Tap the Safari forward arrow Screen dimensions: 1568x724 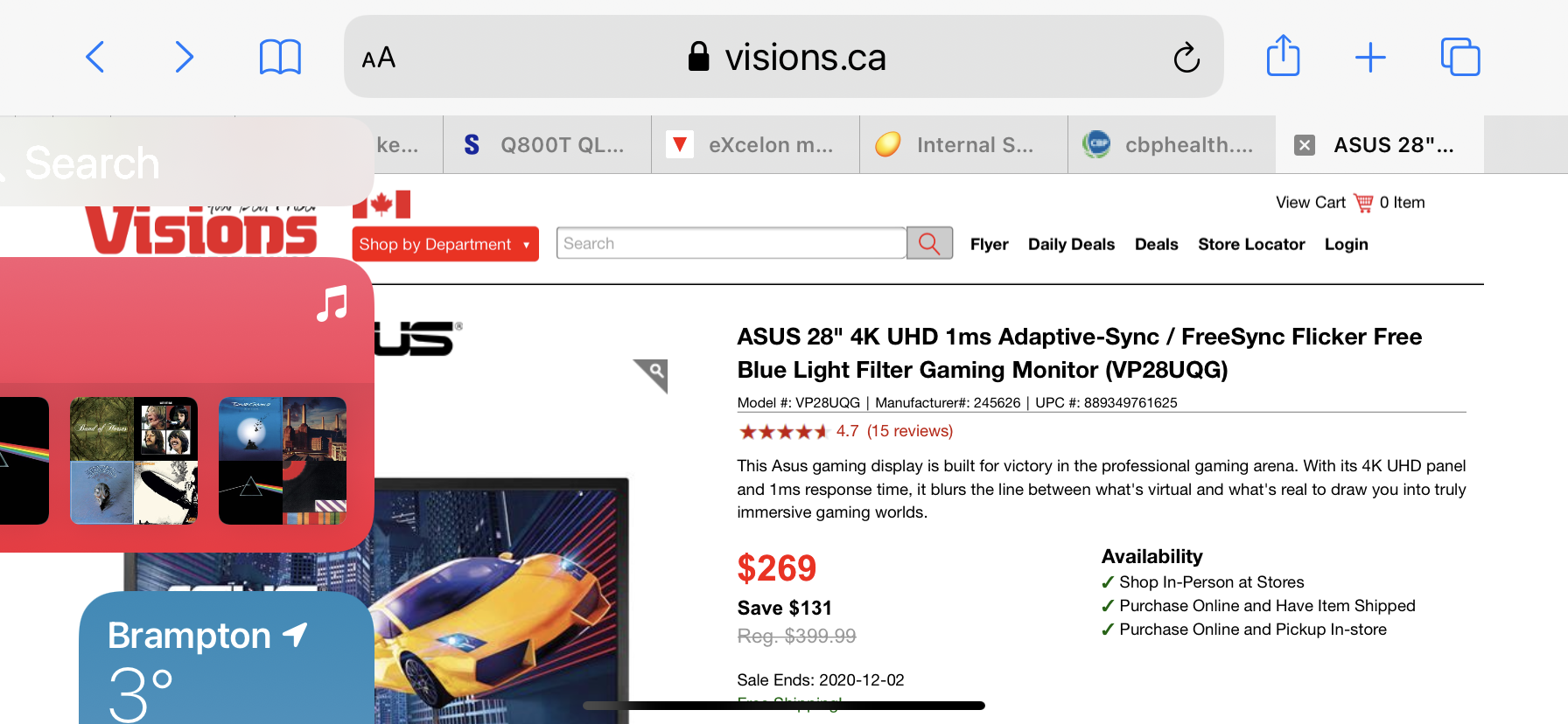click(183, 58)
